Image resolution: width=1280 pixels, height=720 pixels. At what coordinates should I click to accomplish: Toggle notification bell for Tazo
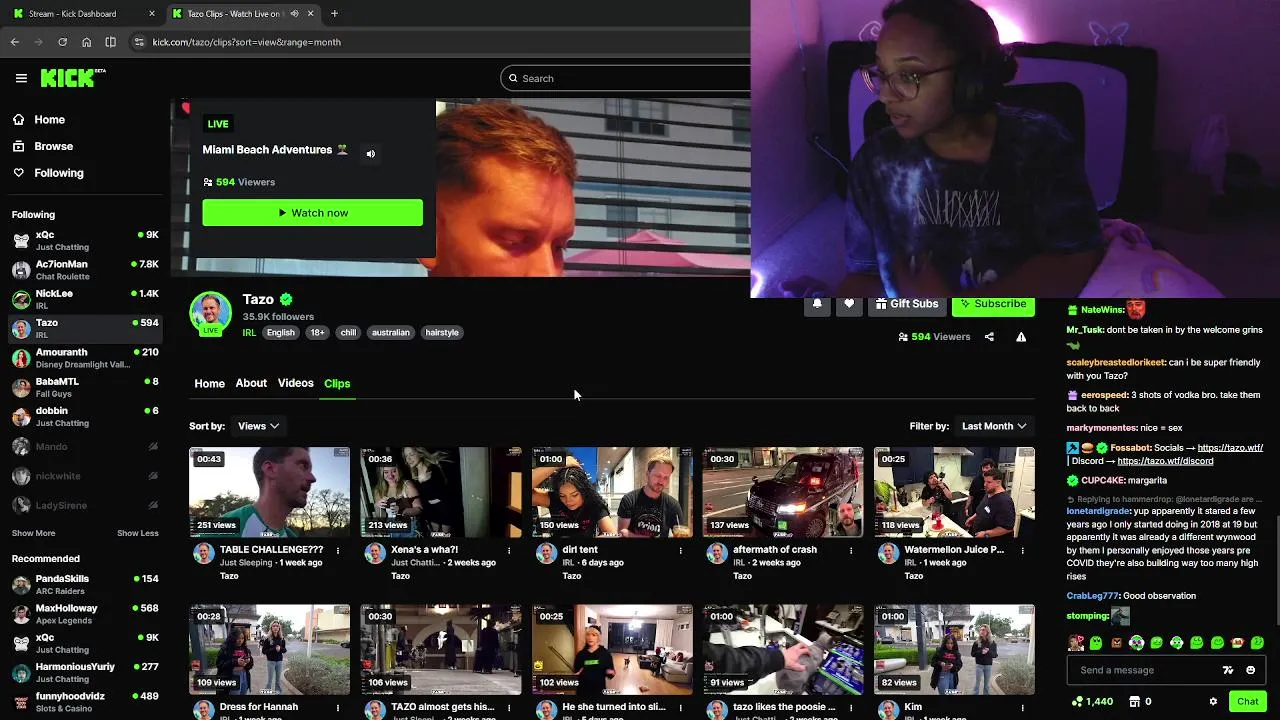[x=817, y=305]
